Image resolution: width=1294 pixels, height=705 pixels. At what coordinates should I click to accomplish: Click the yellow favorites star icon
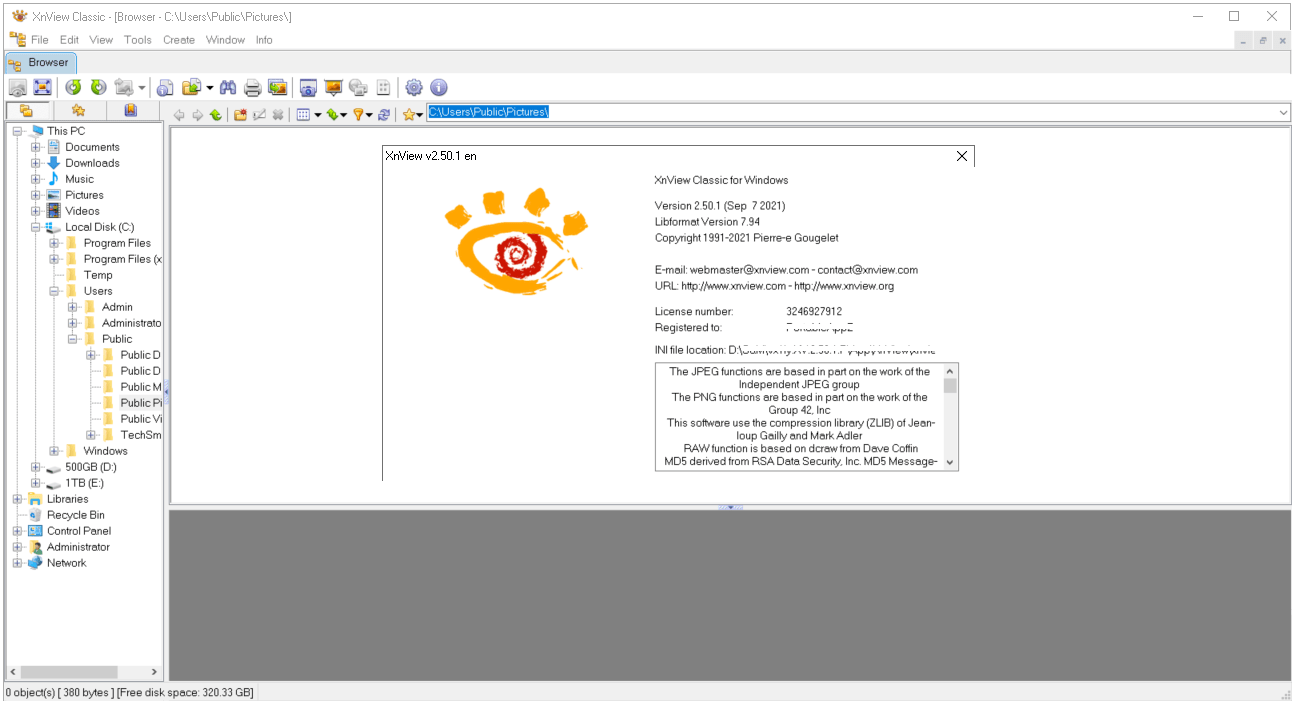click(x=409, y=114)
